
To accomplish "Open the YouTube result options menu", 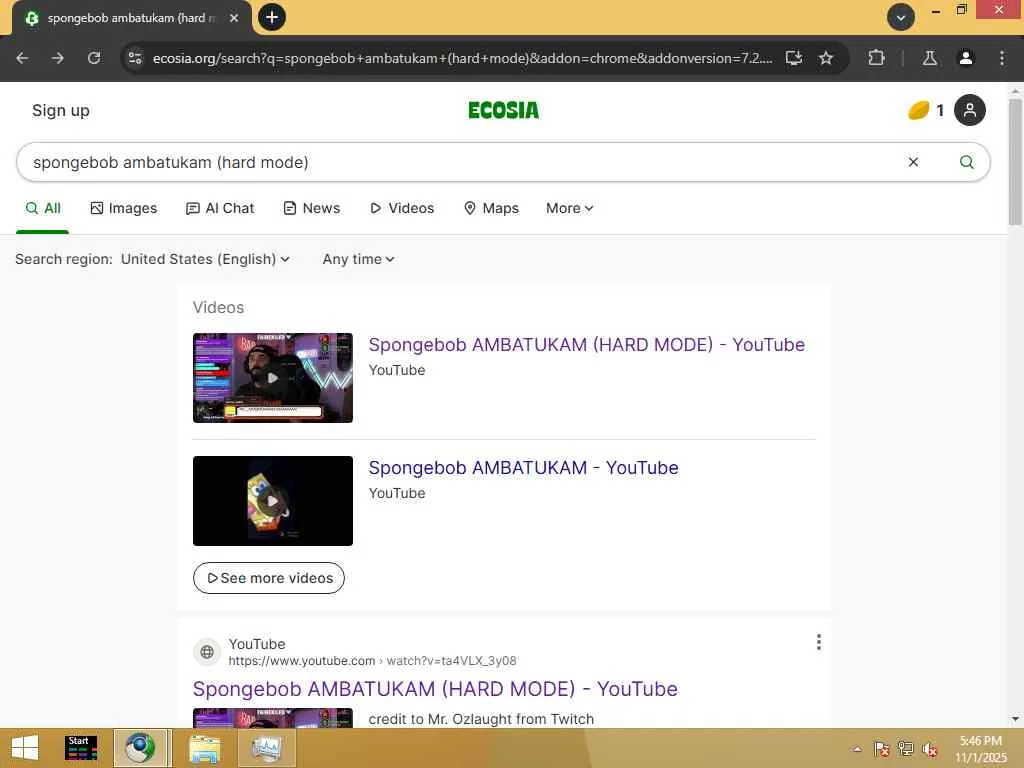I will [818, 643].
